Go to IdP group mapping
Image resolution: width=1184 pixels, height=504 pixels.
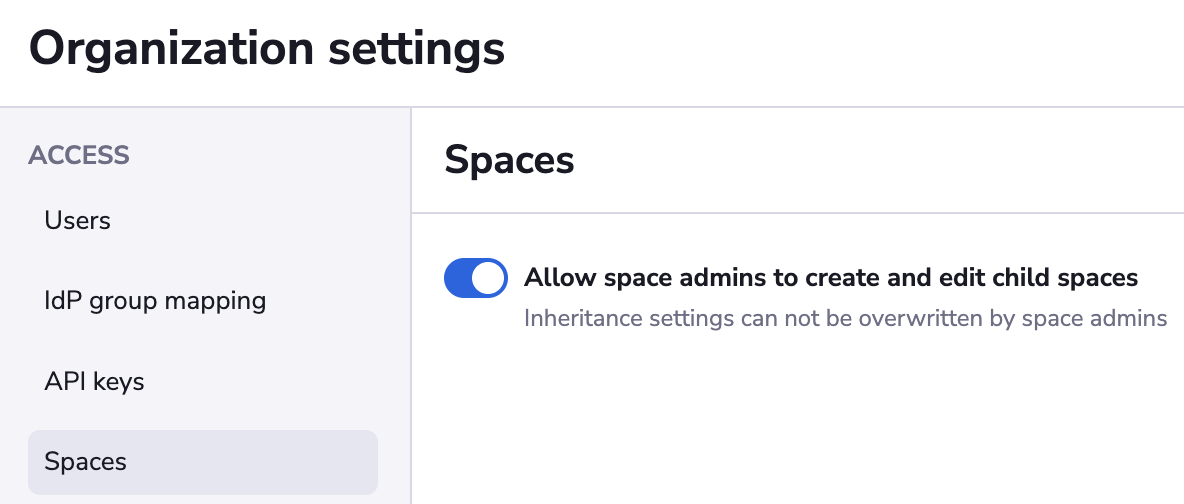(155, 300)
